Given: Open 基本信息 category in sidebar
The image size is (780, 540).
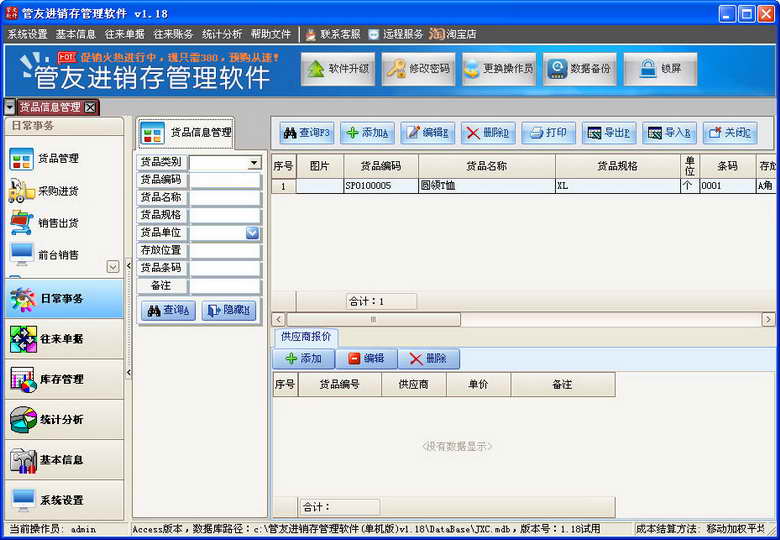Looking at the screenshot, I should click(64, 459).
